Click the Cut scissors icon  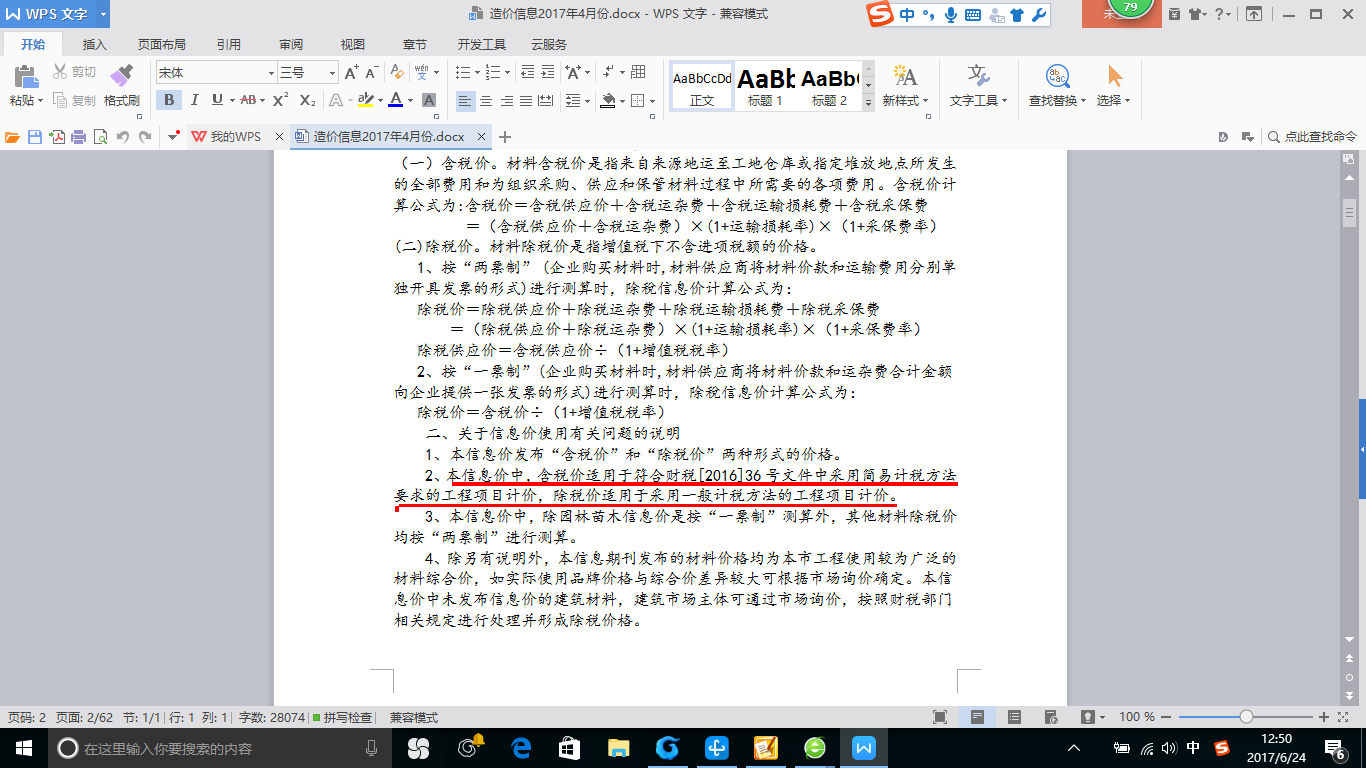(x=61, y=72)
